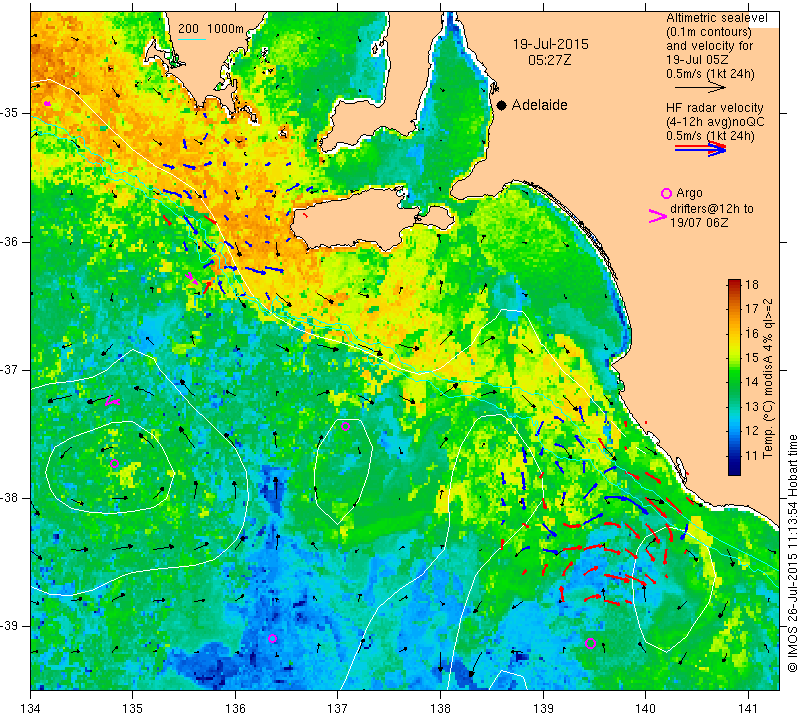Click the black altimetric velocity legend arrow

coord(700,88)
